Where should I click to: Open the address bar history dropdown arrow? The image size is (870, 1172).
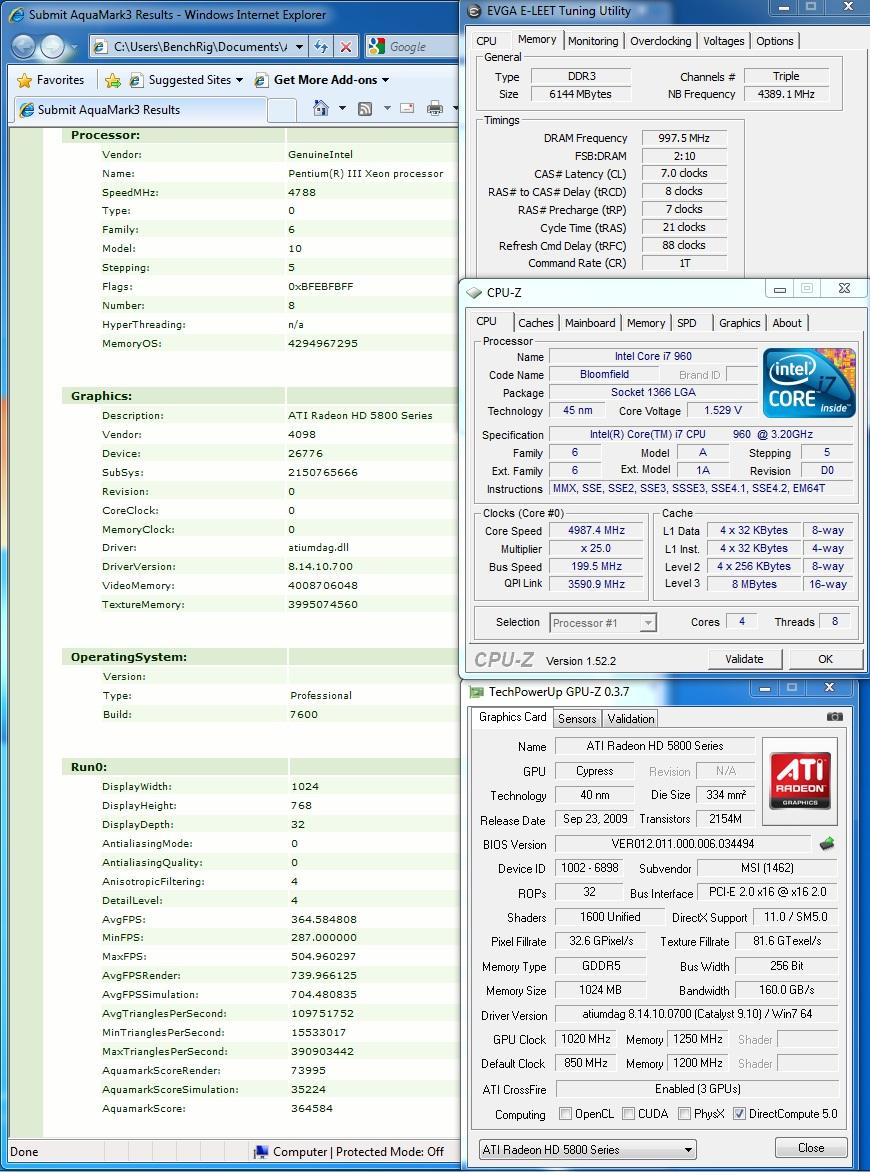pyautogui.click(x=299, y=47)
